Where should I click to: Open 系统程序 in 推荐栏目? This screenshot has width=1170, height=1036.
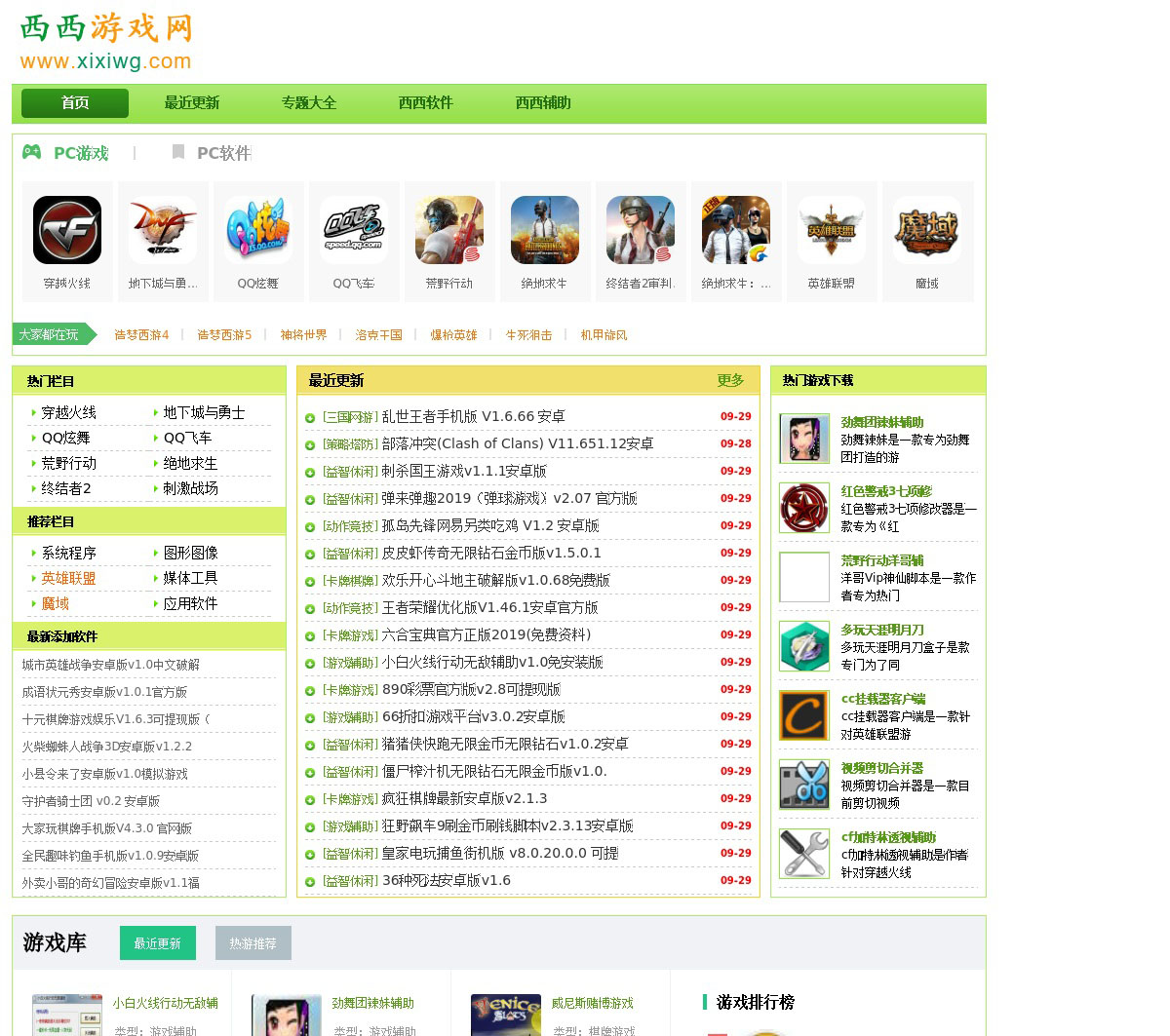coord(69,553)
